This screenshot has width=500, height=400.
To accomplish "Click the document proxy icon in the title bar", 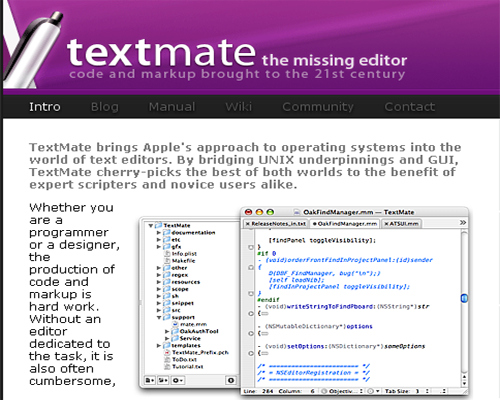I will [x=297, y=212].
